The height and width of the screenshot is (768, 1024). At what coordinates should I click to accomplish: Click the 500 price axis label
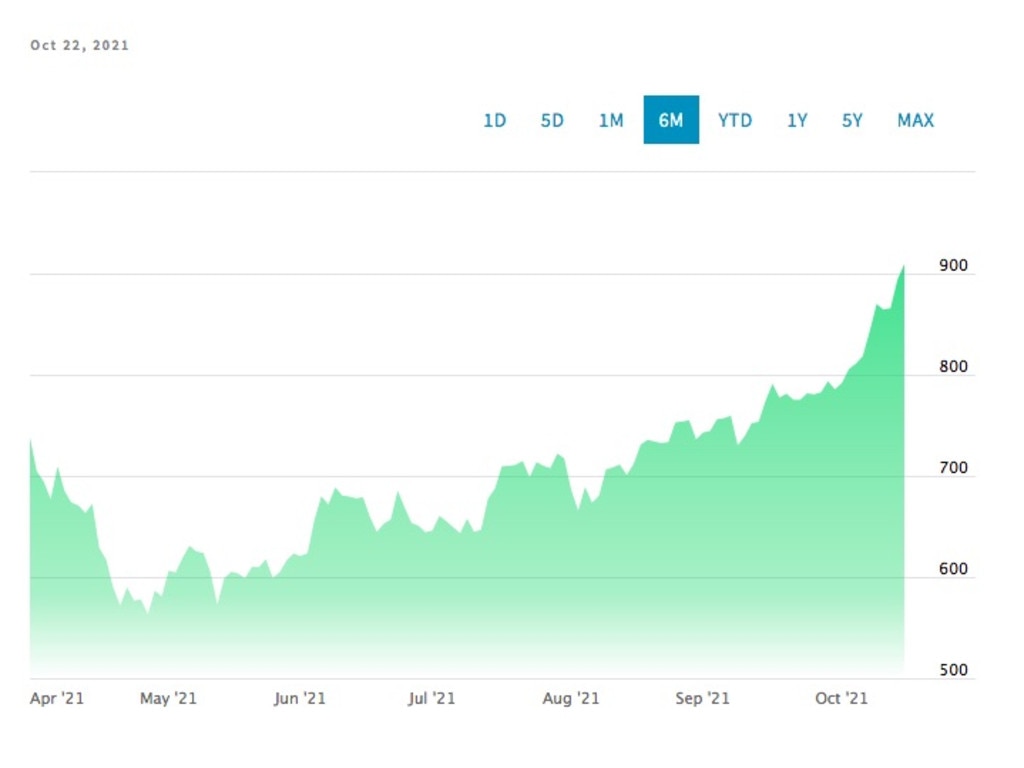pos(953,670)
